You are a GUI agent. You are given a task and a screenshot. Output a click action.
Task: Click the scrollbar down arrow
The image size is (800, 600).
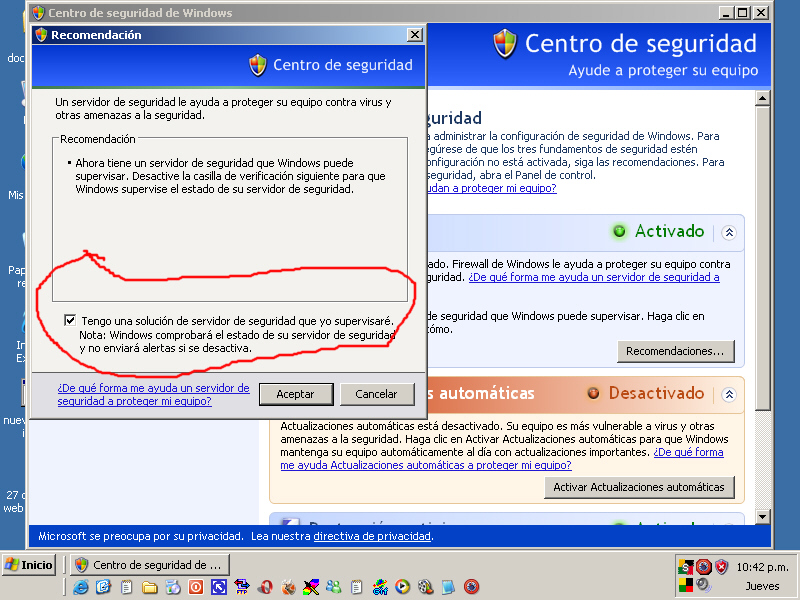click(762, 516)
